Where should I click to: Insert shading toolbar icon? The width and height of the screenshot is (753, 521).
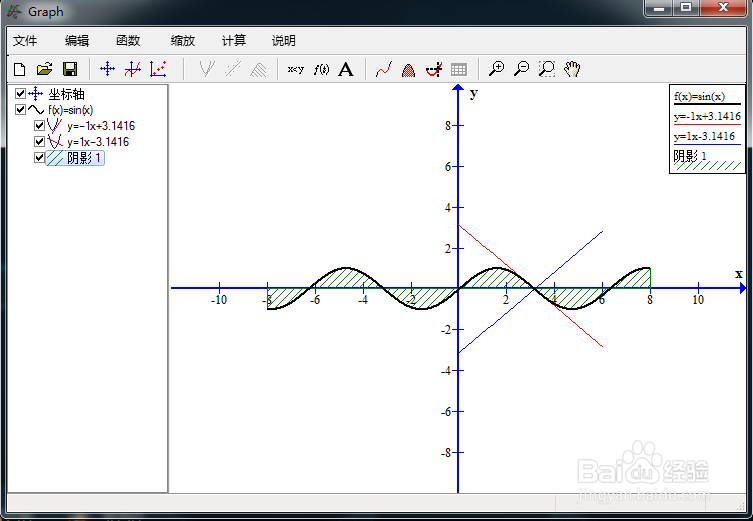[x=258, y=69]
